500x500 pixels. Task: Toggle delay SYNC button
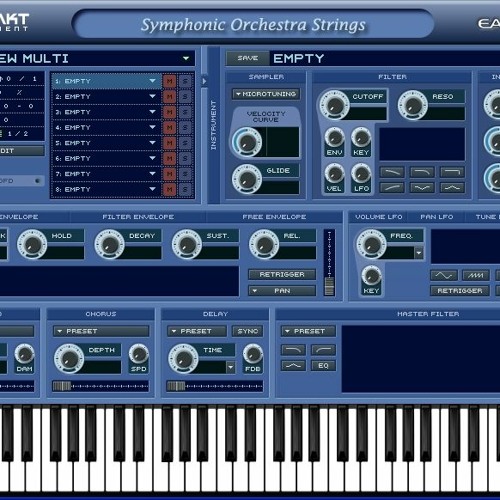[248, 331]
